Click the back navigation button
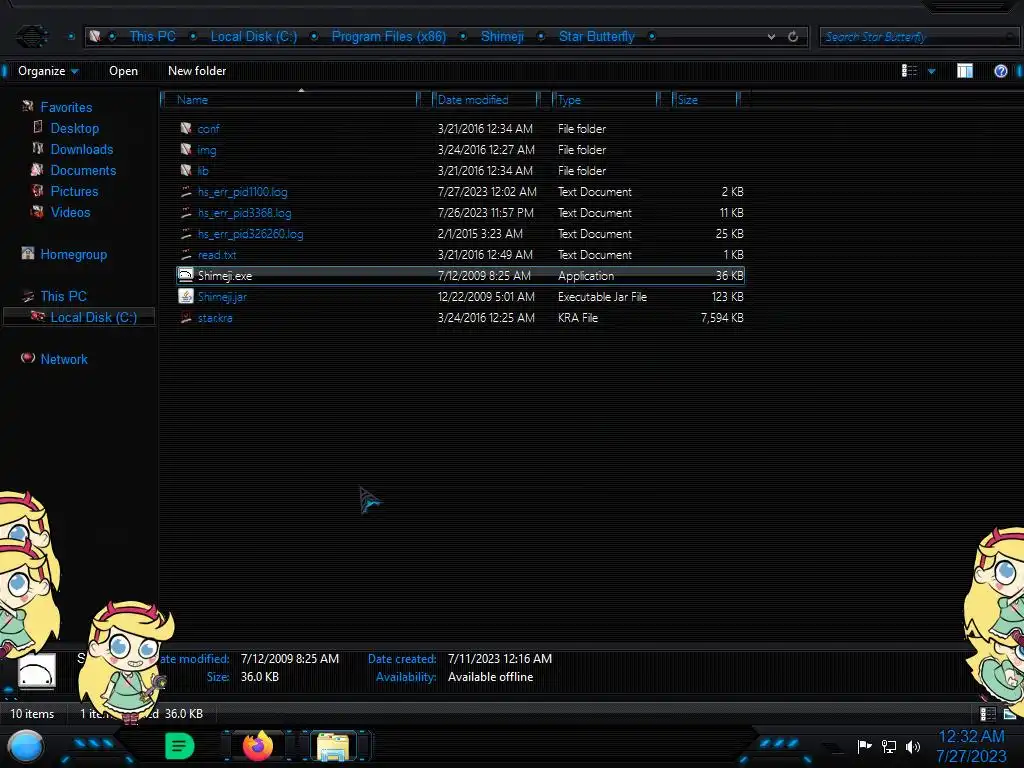The width and height of the screenshot is (1024, 768). pyautogui.click(x=31, y=36)
